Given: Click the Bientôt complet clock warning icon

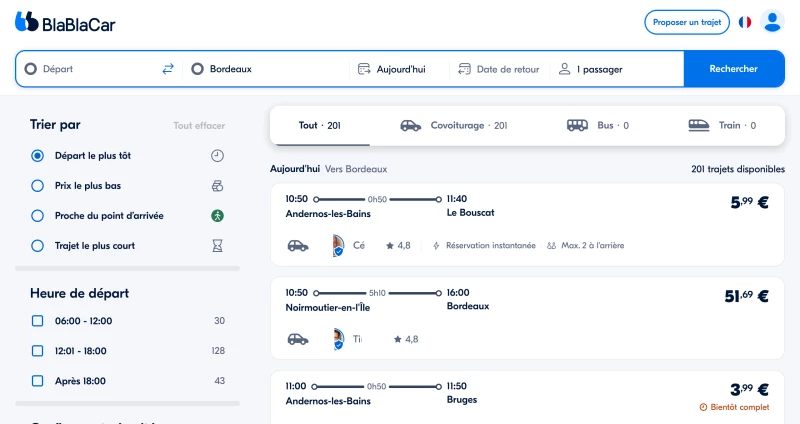Looking at the screenshot, I should click(x=704, y=407).
